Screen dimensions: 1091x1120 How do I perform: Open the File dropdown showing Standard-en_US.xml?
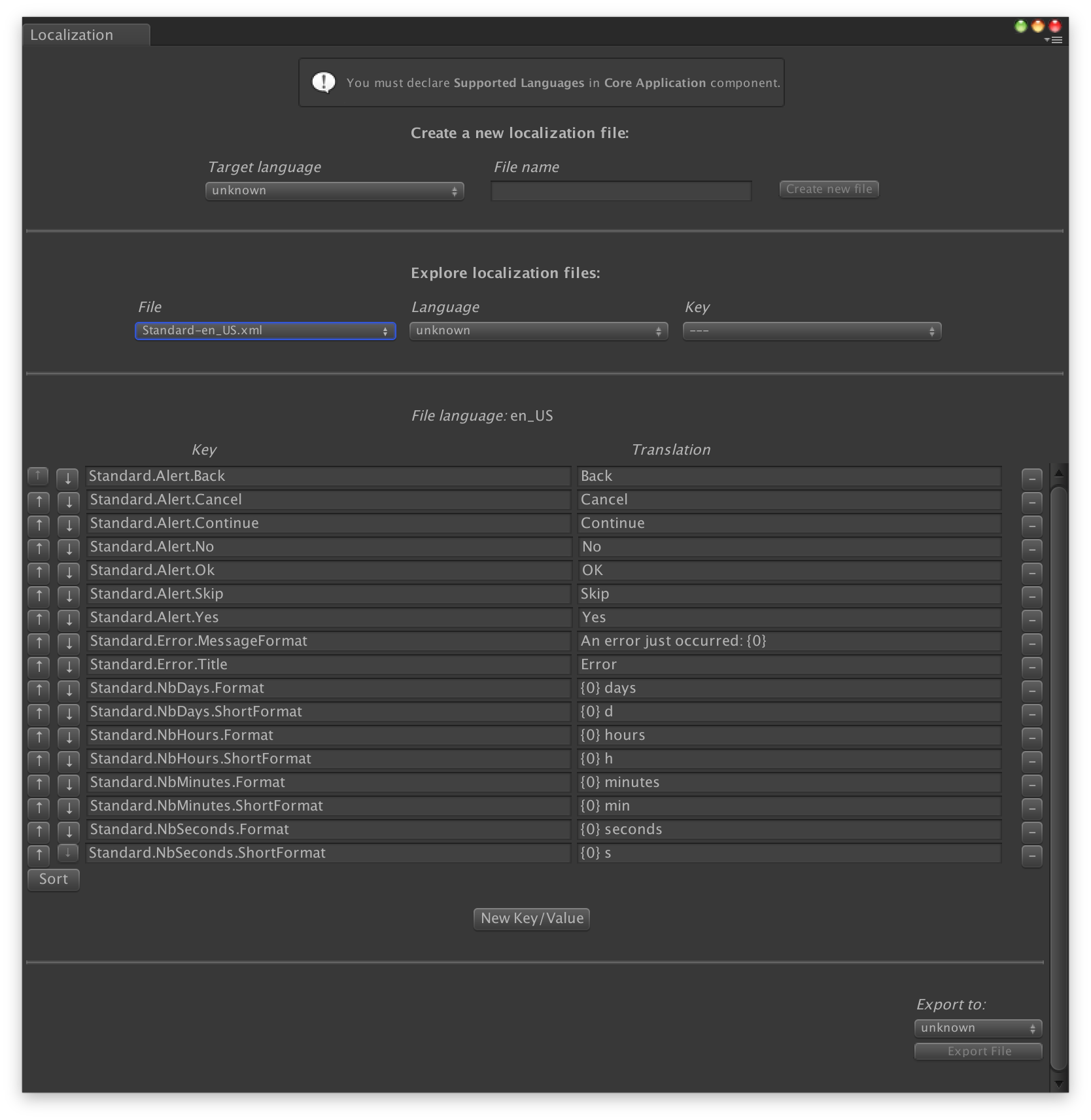click(265, 330)
